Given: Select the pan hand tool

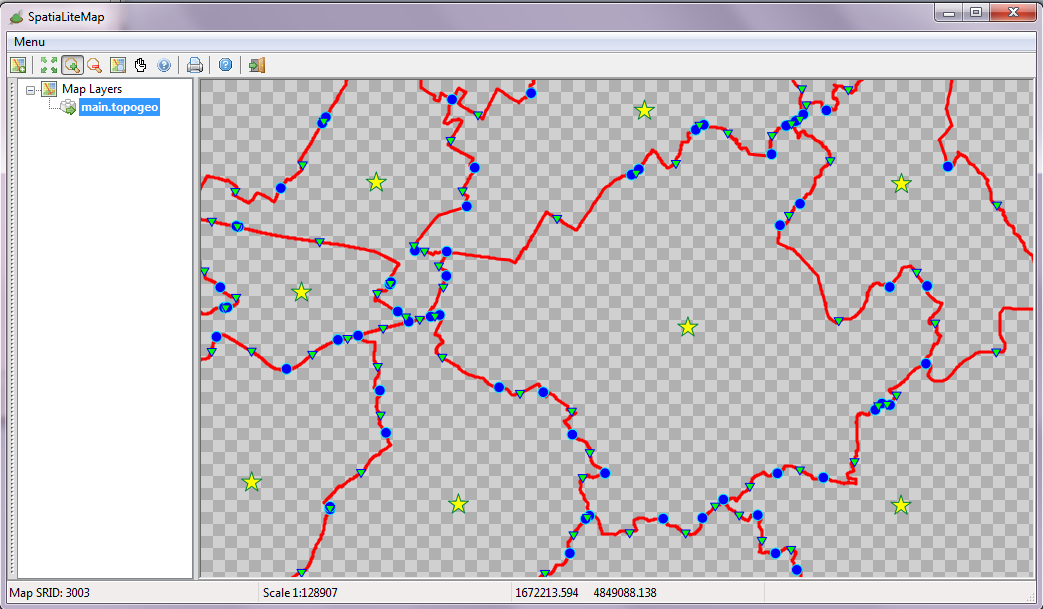Looking at the screenshot, I should (x=140, y=65).
